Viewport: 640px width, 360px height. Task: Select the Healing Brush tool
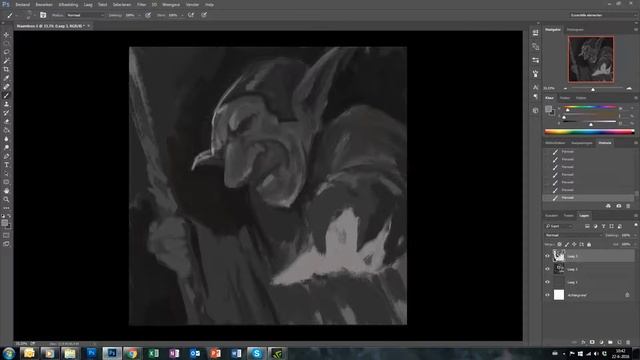[x=6, y=87]
